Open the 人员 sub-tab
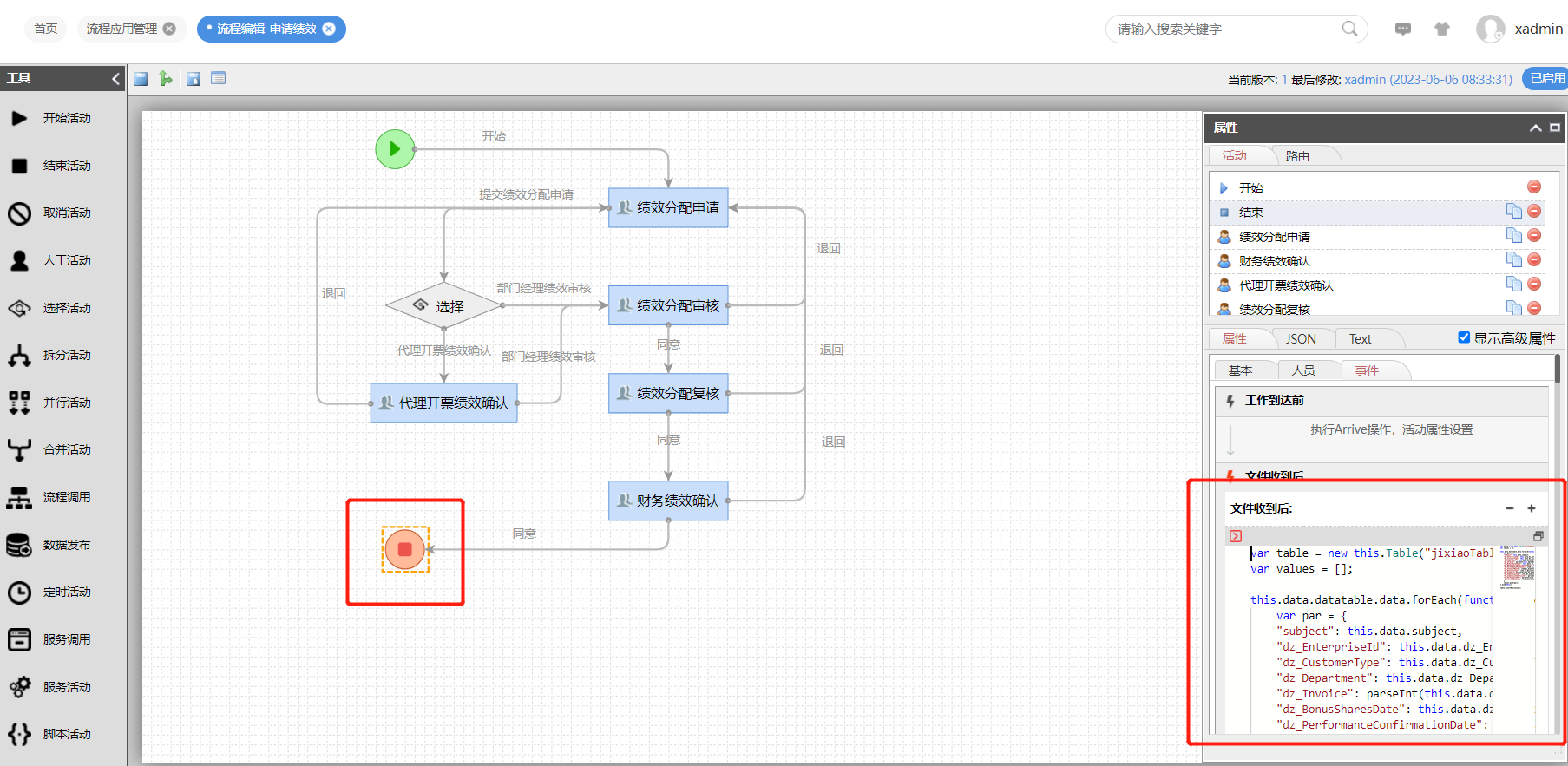The image size is (1568, 766). pos(1303,370)
